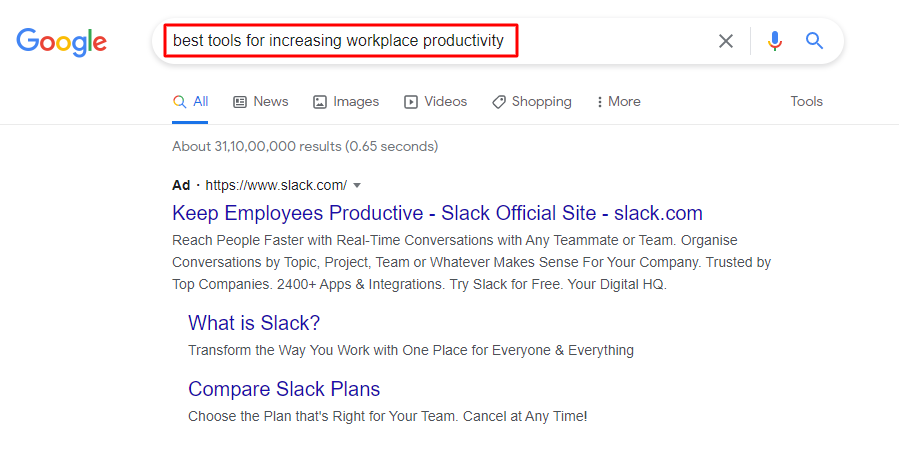Viewport: 899px width, 458px height.
Task: Clear the search query with X
Action: coord(726,41)
